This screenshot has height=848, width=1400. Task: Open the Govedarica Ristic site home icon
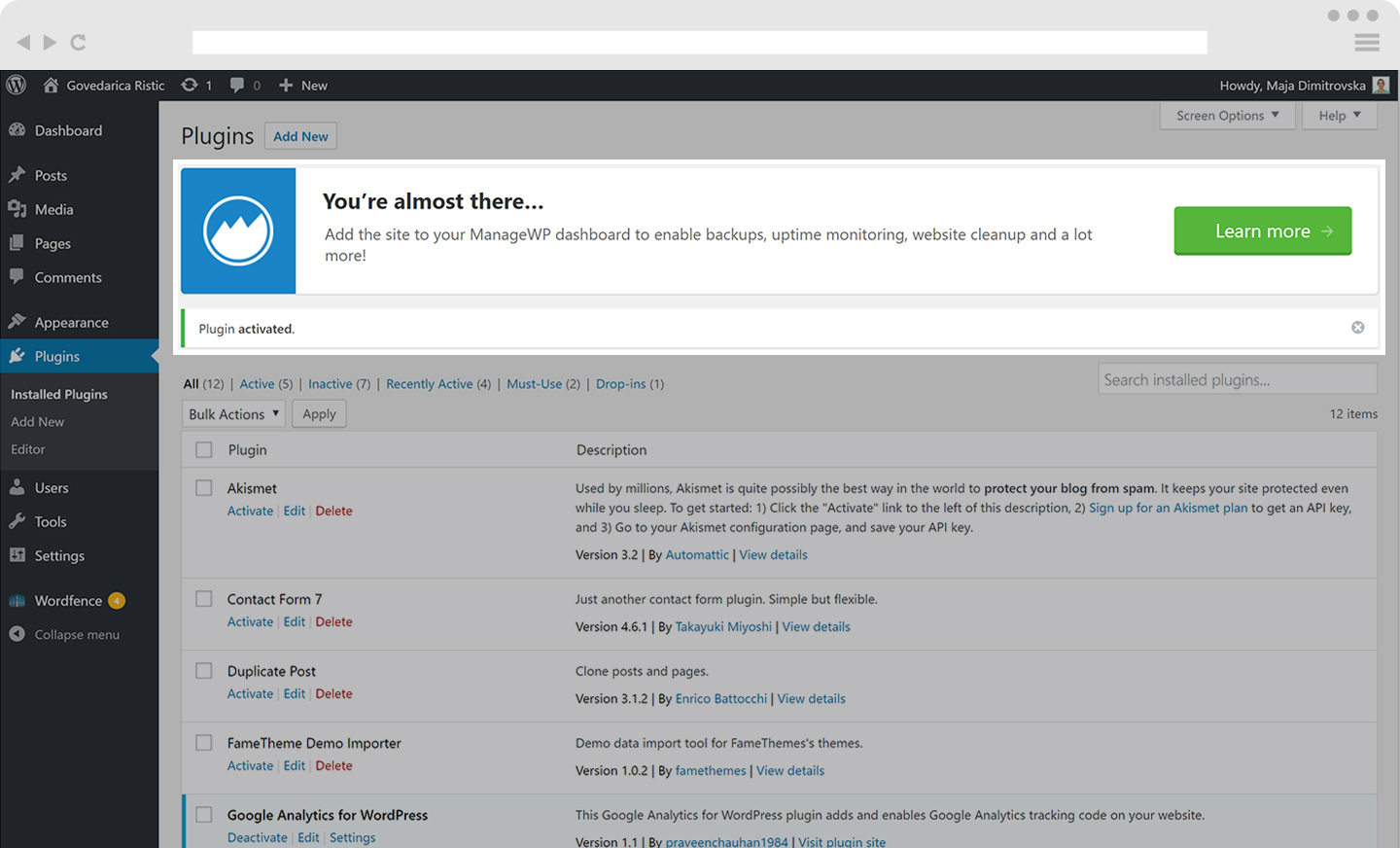(51, 85)
